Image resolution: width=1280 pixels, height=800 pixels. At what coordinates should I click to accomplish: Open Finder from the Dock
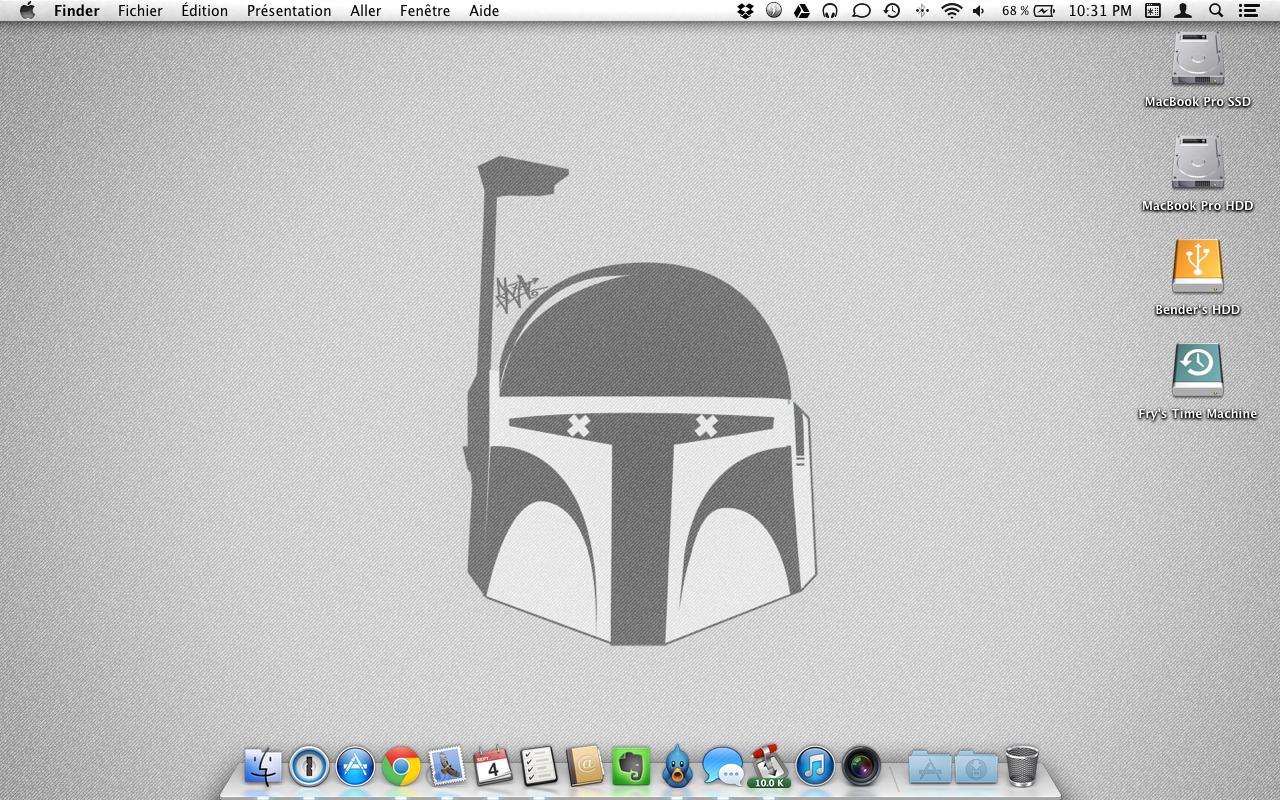pyautogui.click(x=263, y=767)
